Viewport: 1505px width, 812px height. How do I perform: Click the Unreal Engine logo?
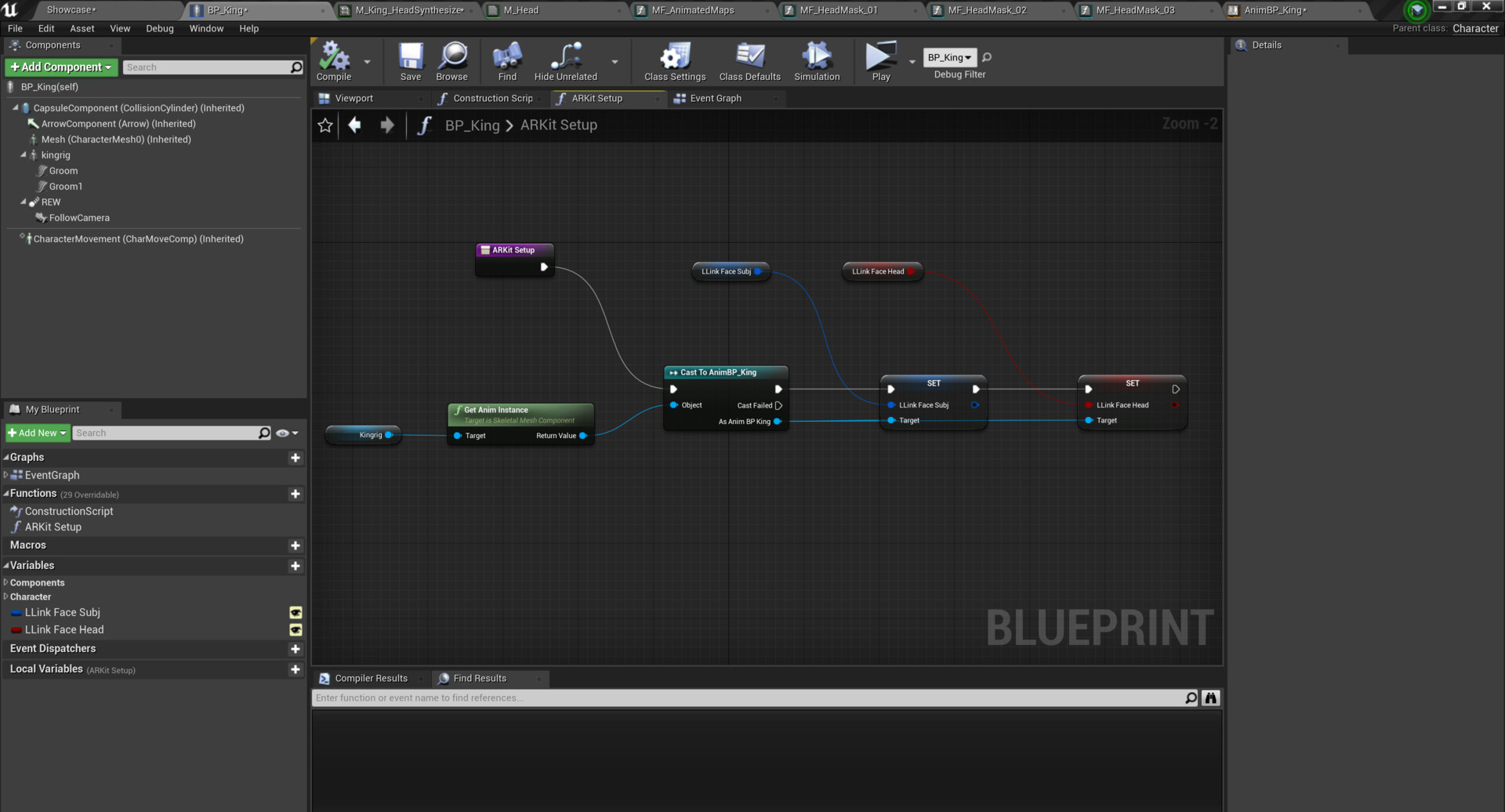(10, 9)
